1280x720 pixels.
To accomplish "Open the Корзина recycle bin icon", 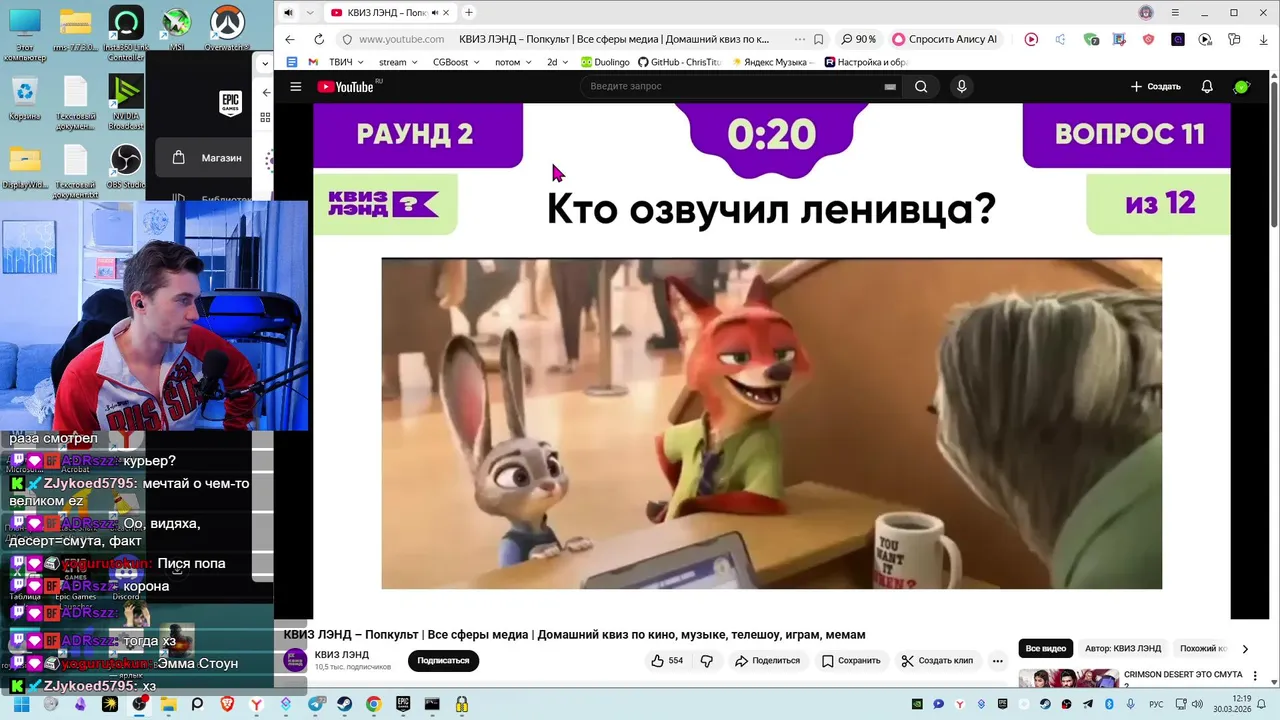I will point(24,98).
